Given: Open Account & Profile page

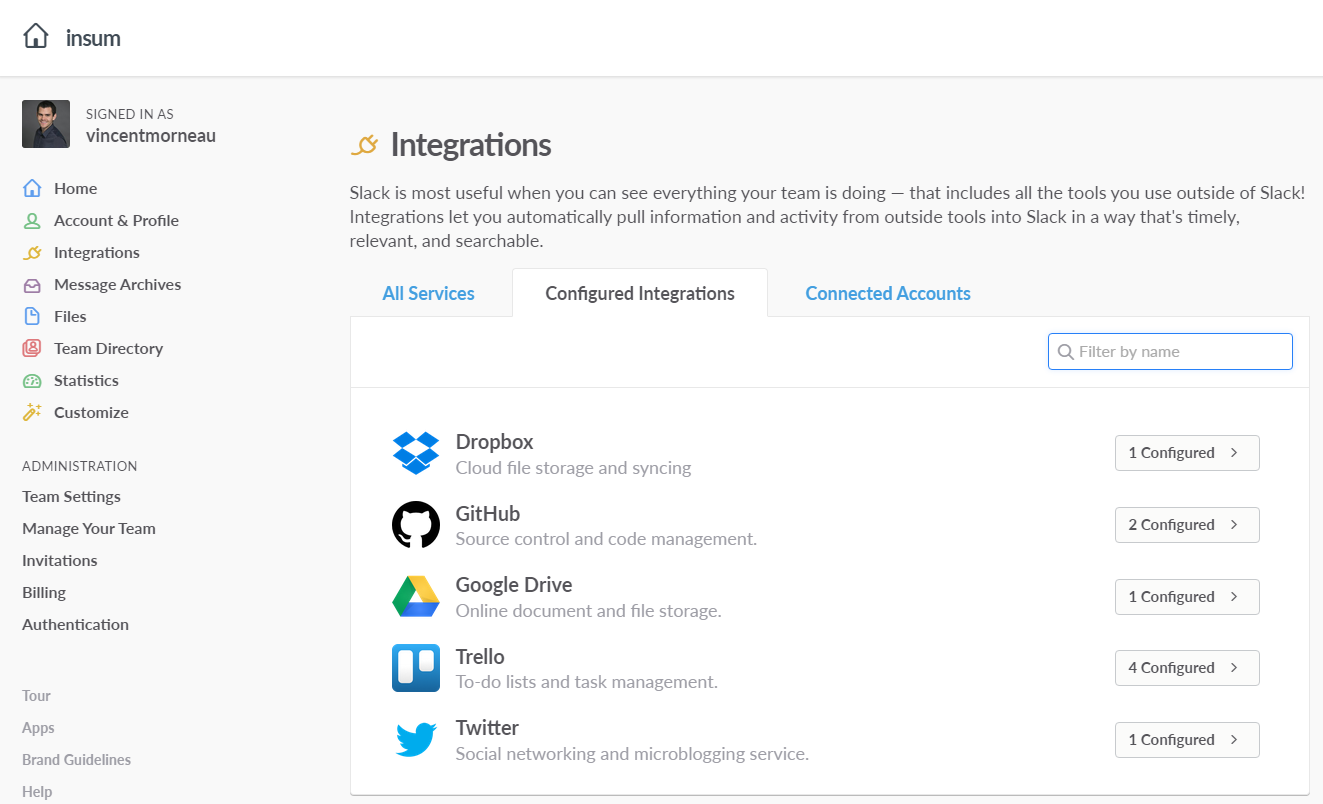Looking at the screenshot, I should pos(116,220).
